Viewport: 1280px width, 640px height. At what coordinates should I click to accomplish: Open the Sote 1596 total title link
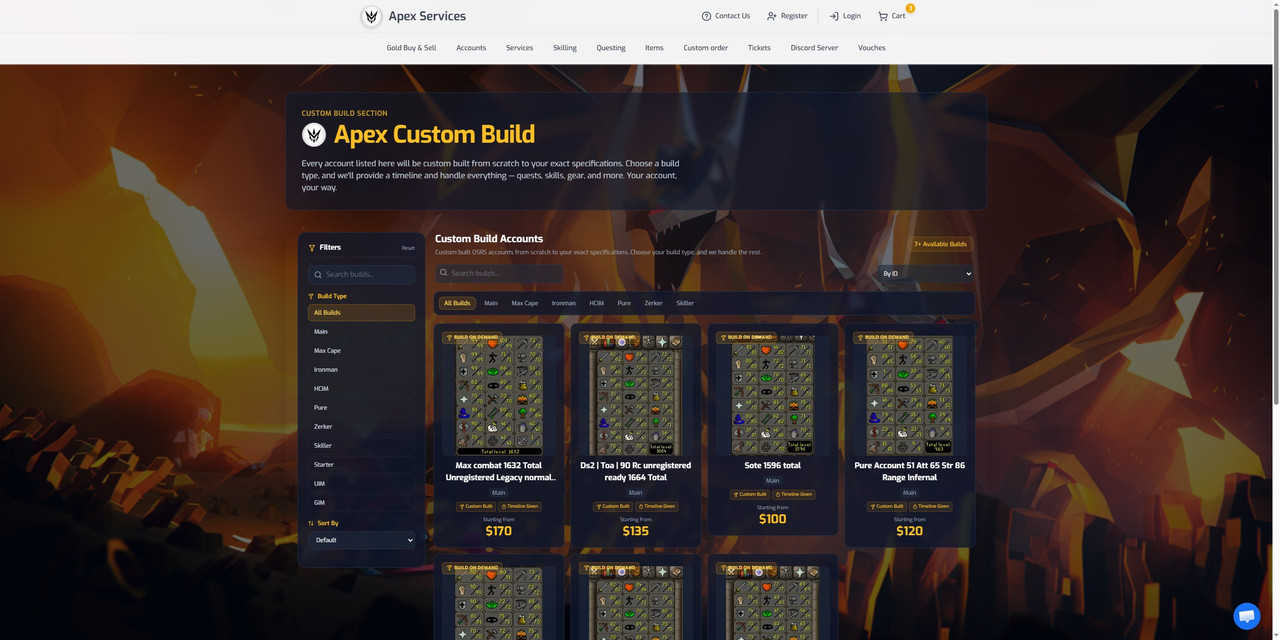point(772,466)
